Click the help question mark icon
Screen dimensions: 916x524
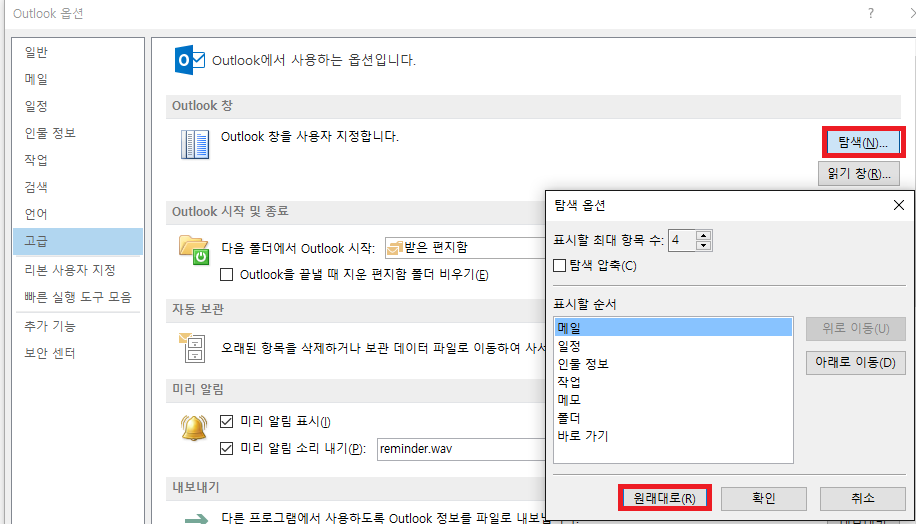[870, 13]
